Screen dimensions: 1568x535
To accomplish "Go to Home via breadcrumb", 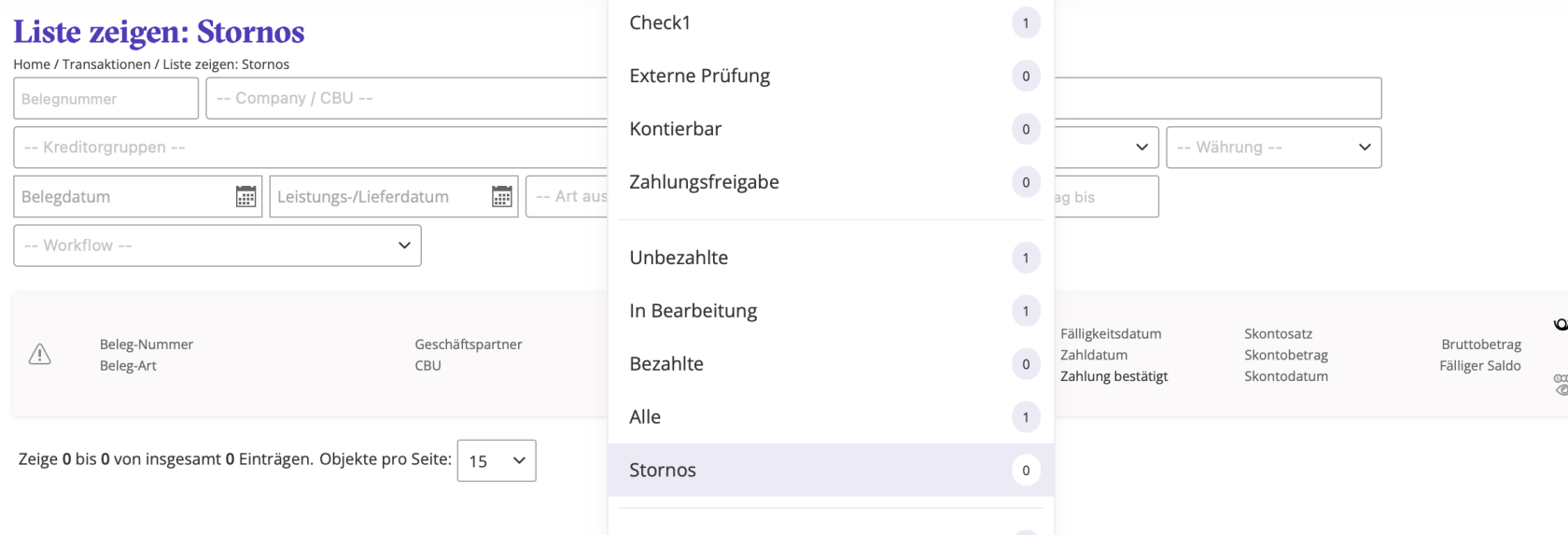I will (32, 64).
